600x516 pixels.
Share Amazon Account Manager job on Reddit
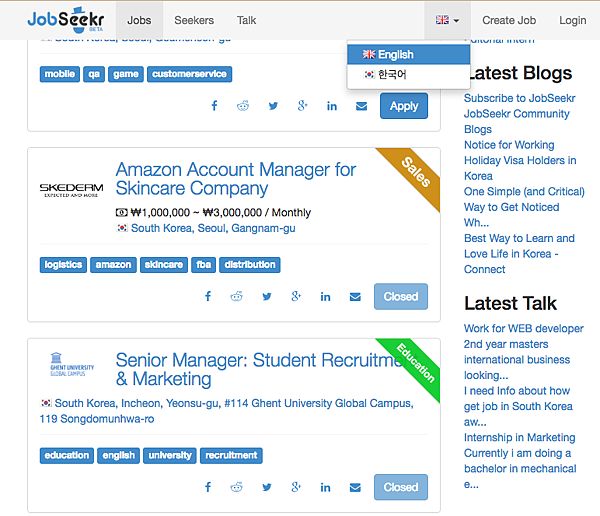pos(237,296)
